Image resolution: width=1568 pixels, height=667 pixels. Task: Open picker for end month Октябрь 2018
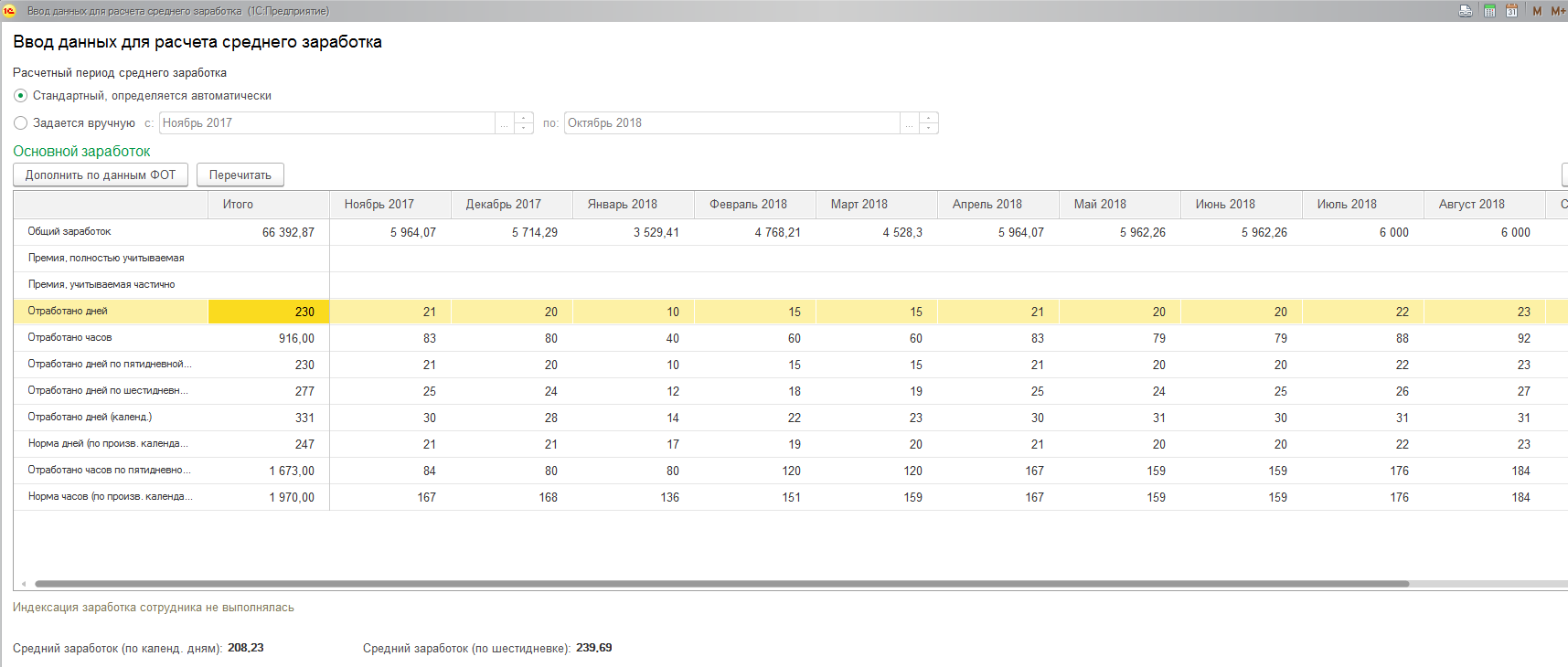(909, 123)
